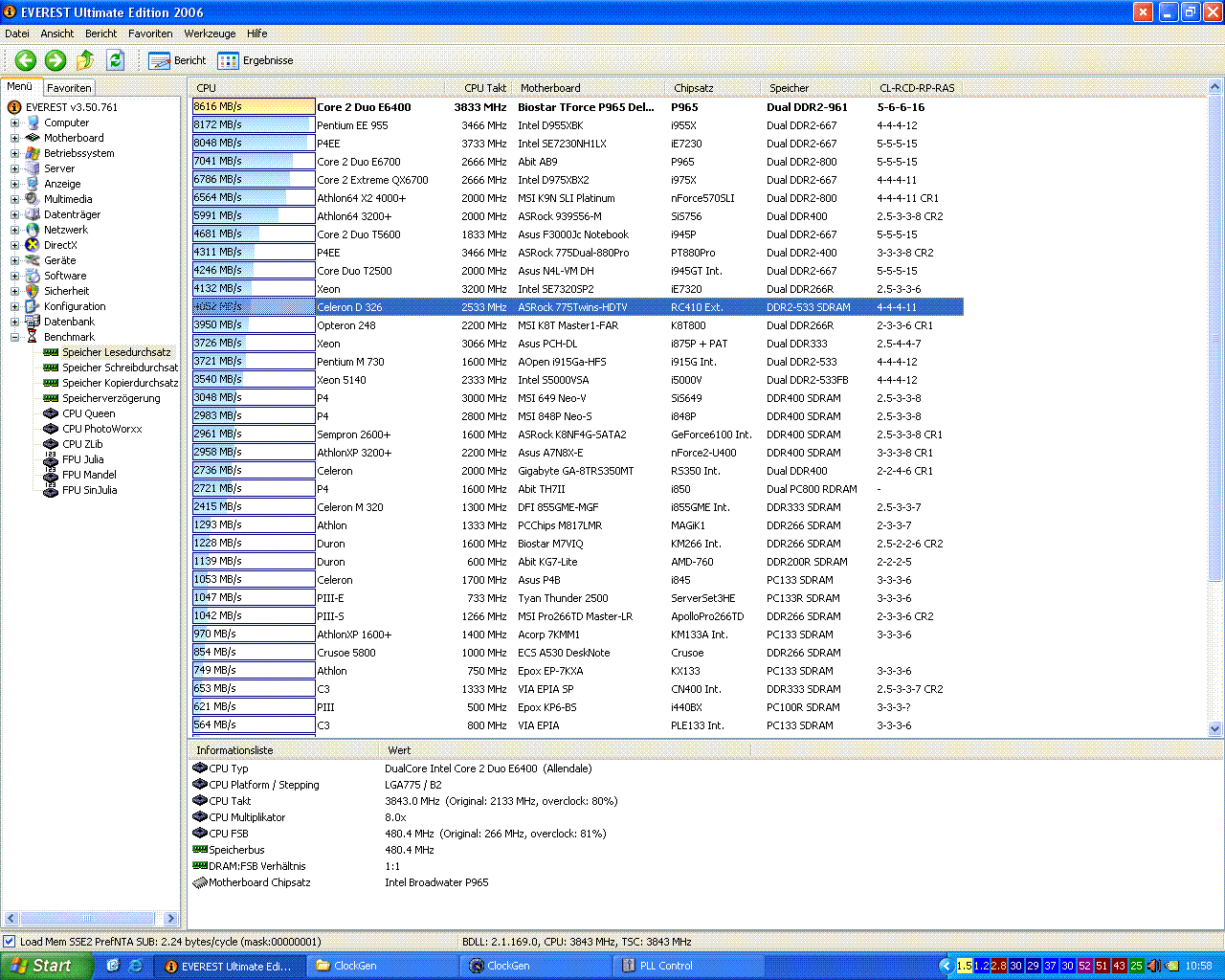Viewport: 1225px width, 980px height.
Task: Open Ergebnisse from the toolbar
Action: (256, 60)
